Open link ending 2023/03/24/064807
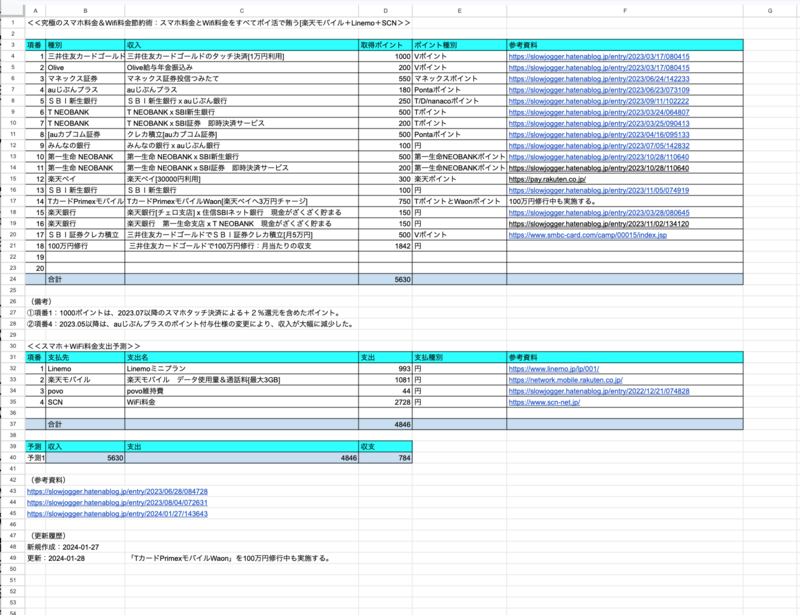 pos(598,112)
